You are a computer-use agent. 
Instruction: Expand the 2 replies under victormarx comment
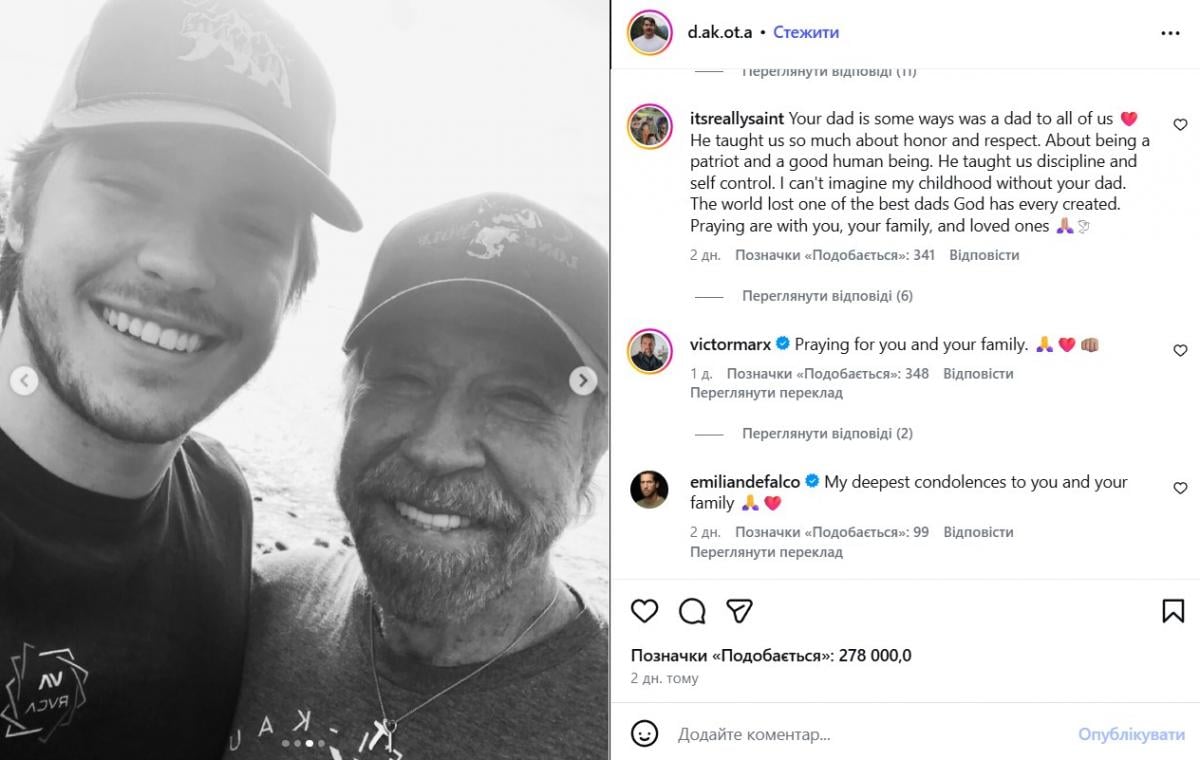[x=827, y=434]
